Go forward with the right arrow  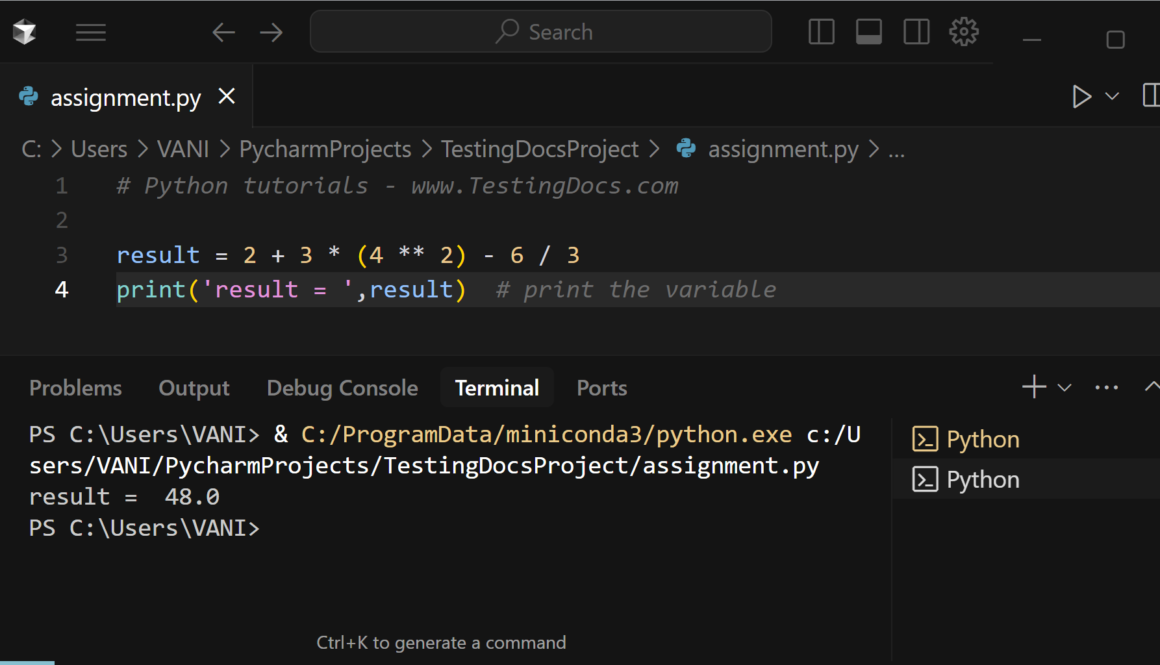tap(271, 33)
